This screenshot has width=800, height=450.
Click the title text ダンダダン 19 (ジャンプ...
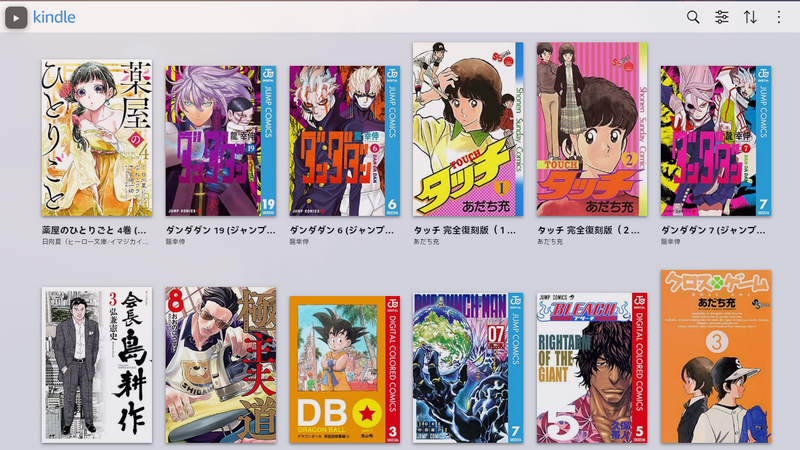pos(220,230)
